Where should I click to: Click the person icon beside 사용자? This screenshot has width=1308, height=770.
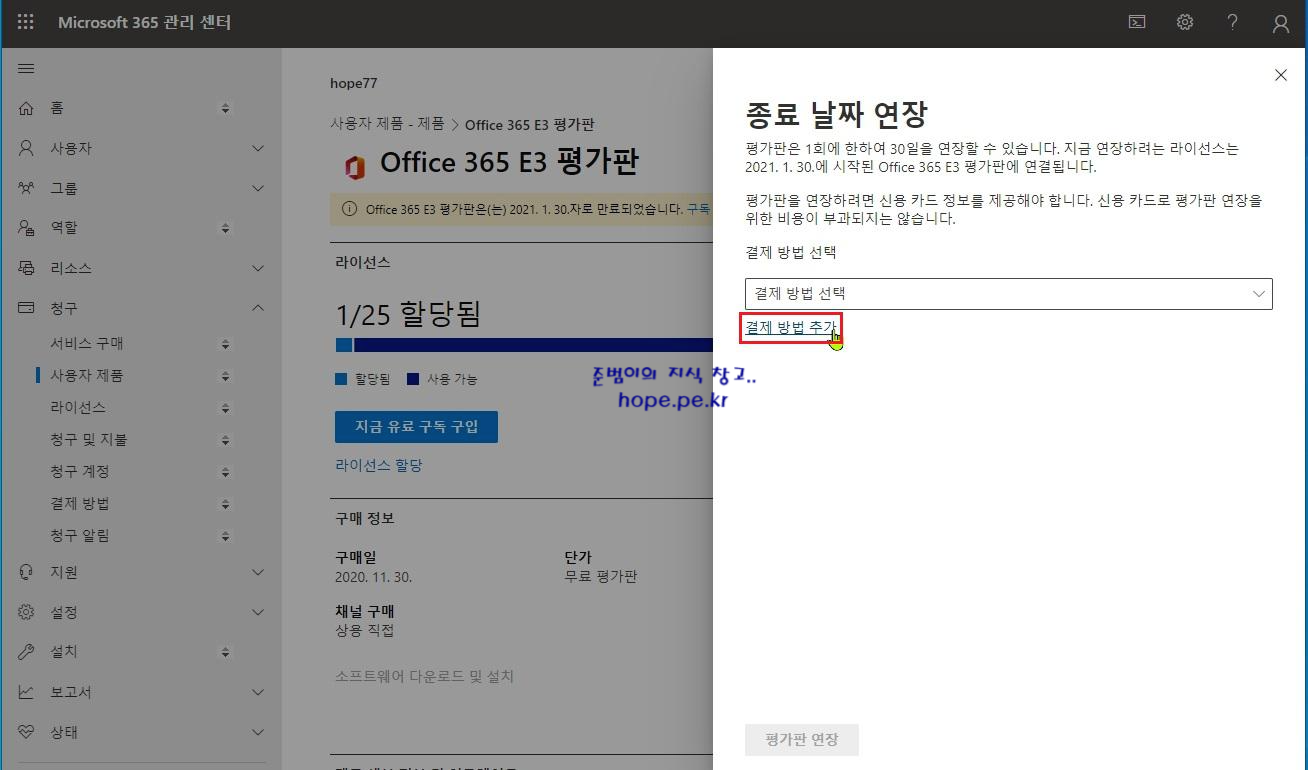[27, 148]
